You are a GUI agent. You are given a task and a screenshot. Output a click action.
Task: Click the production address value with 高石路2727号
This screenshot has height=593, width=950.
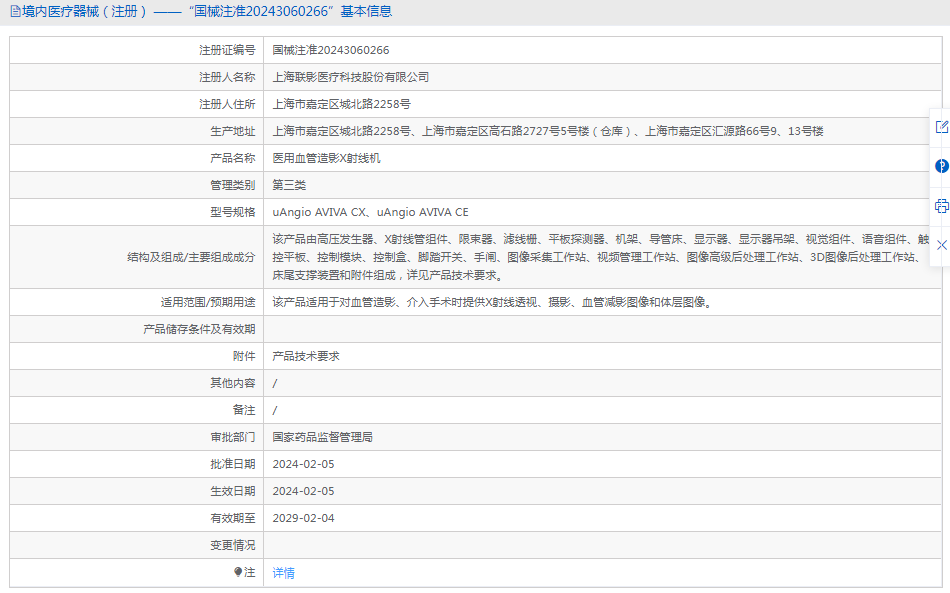pos(548,131)
